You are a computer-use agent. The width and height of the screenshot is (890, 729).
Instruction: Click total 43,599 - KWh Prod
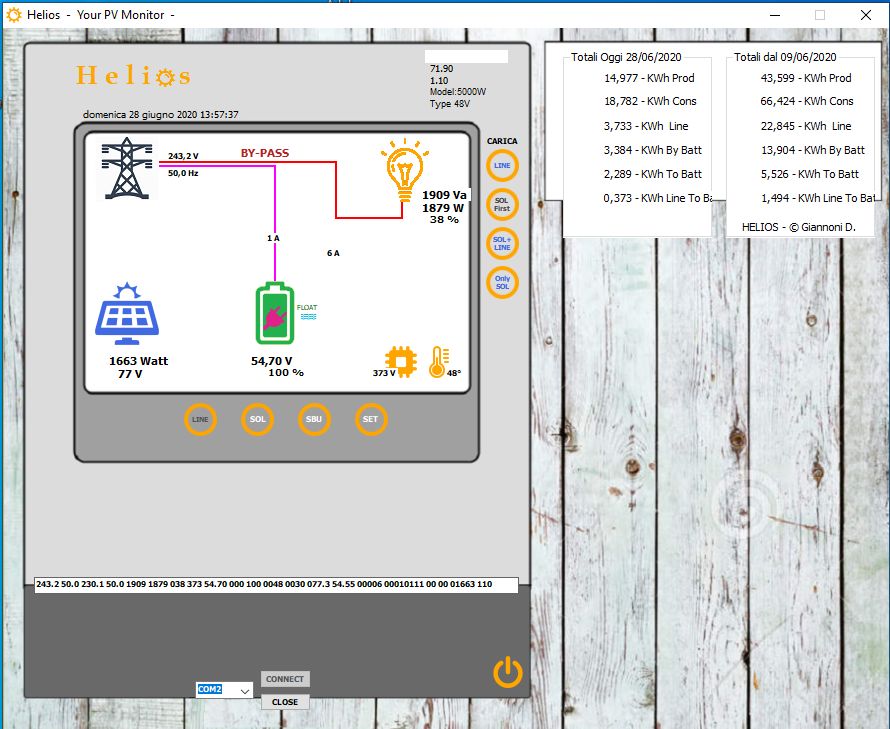(x=806, y=78)
